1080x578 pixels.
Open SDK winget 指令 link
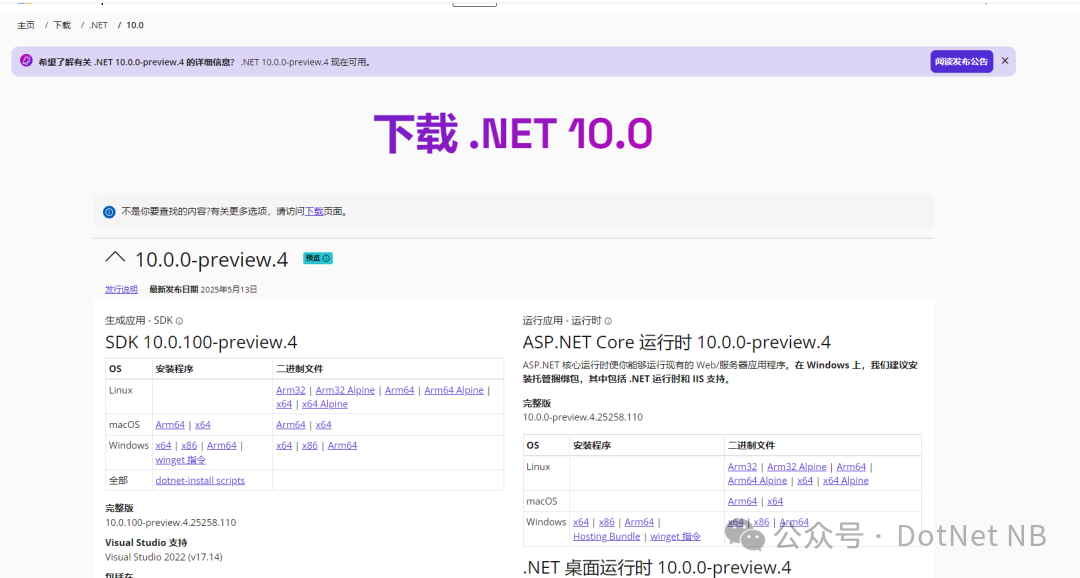180,460
